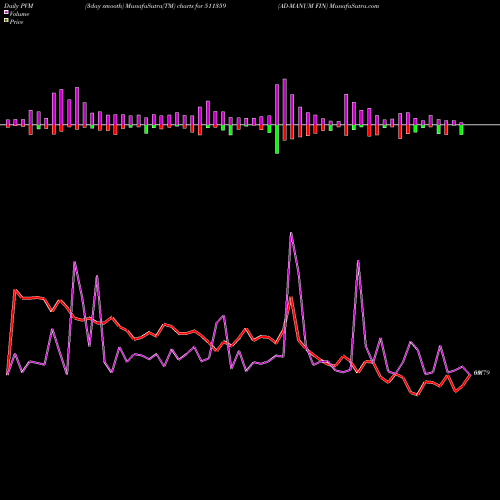Click the MunafaSutra.com text at top right
Image resolution: width=500 pixels, height=500 pixels.
click(354, 6)
